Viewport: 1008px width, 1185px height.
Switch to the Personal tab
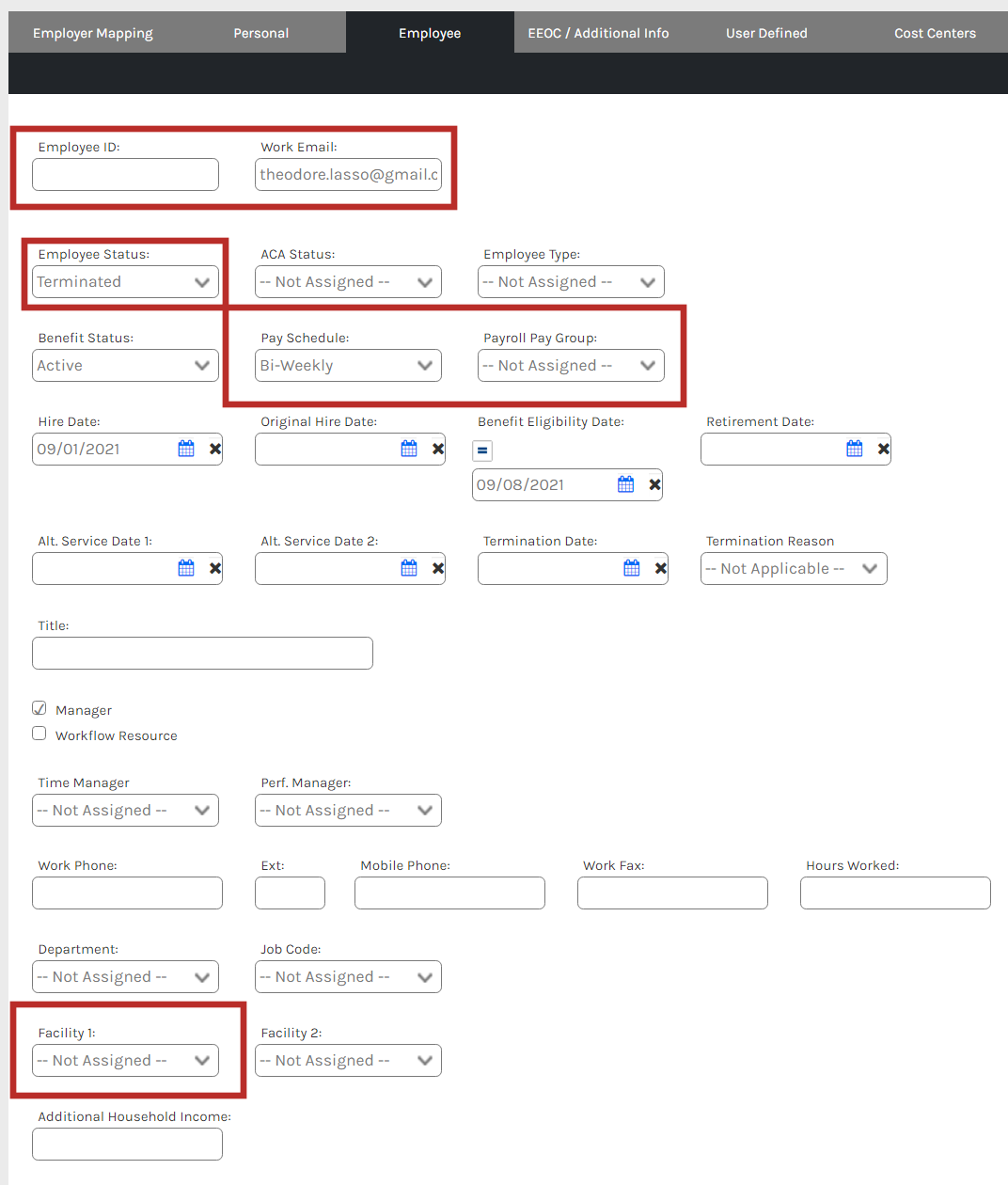(x=261, y=33)
